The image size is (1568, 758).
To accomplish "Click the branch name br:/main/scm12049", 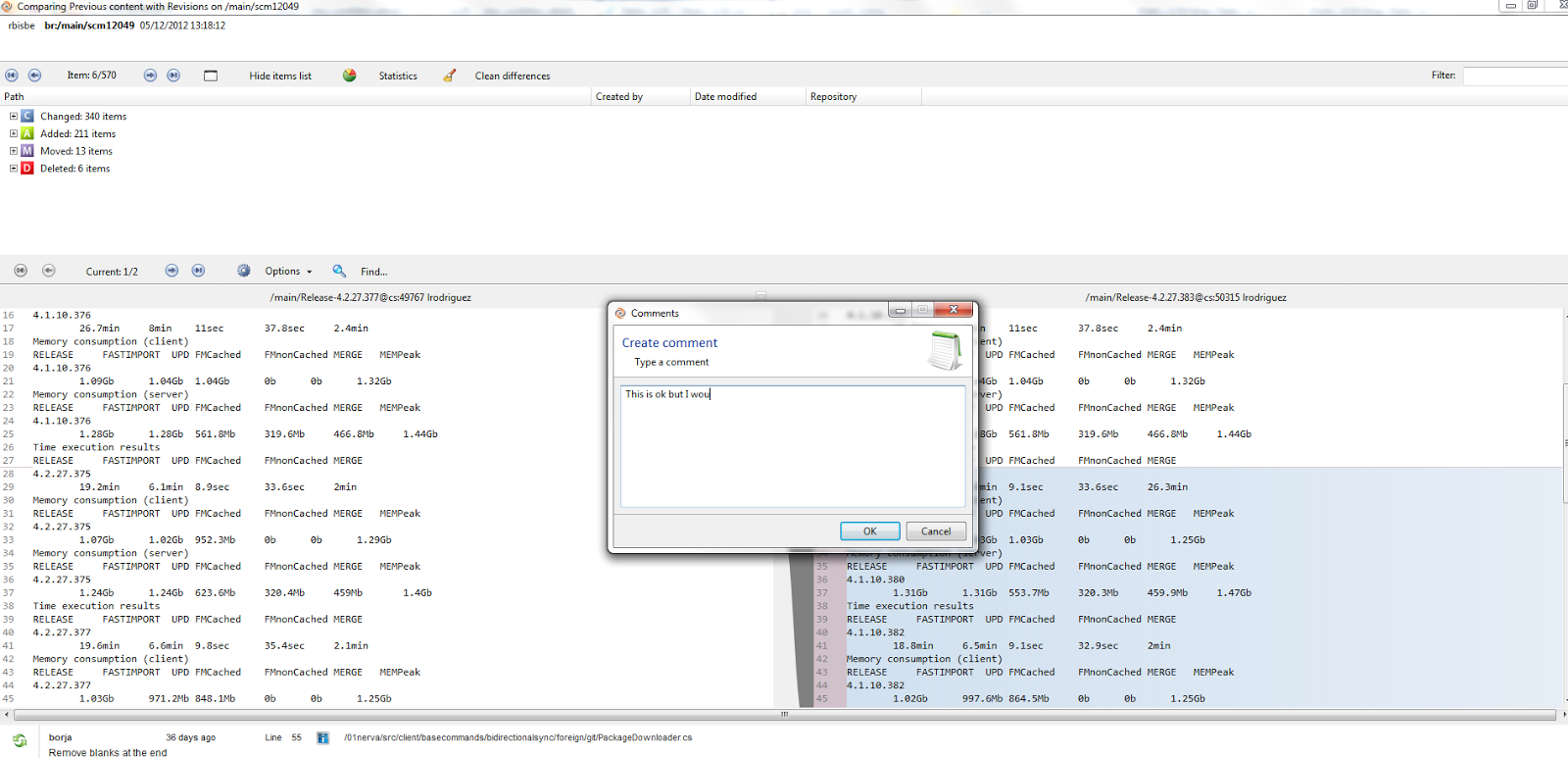I will coord(89,25).
